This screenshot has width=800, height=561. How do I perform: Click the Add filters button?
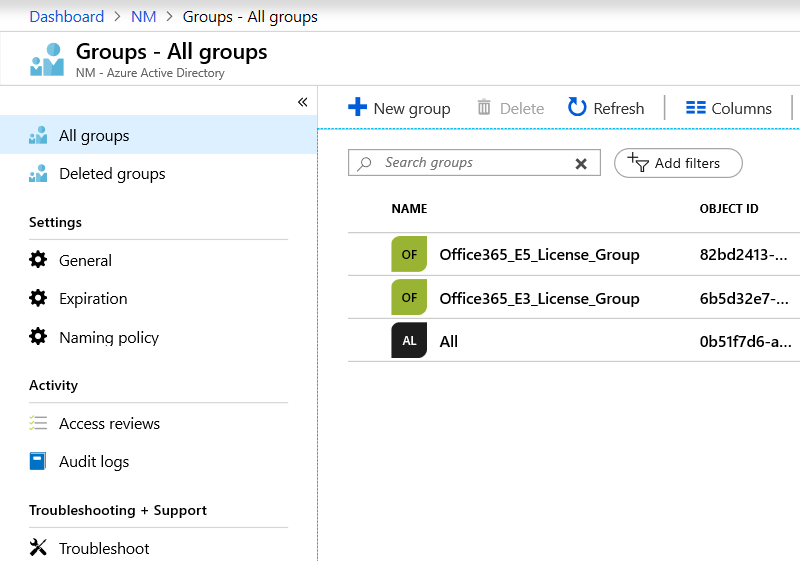point(678,163)
